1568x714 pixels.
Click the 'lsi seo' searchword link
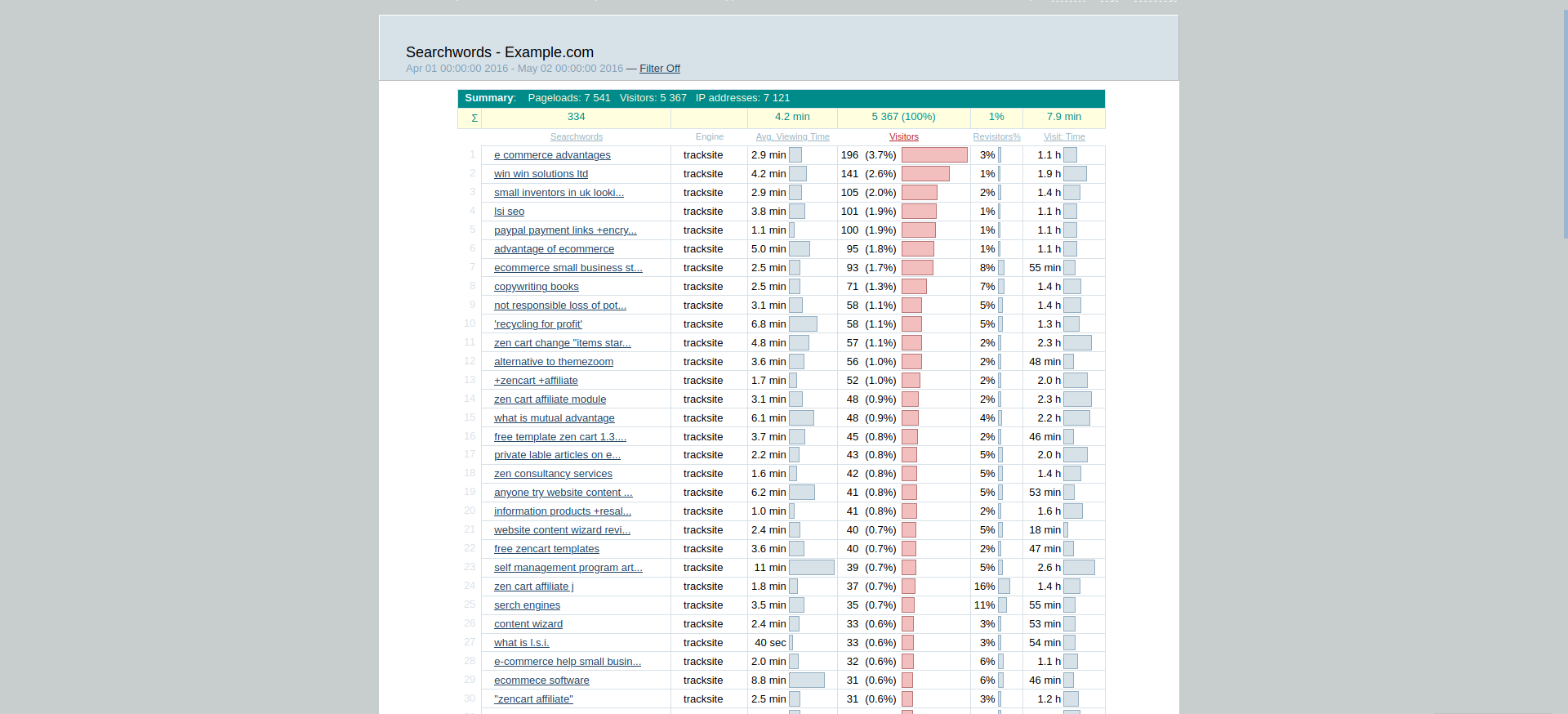509,212
